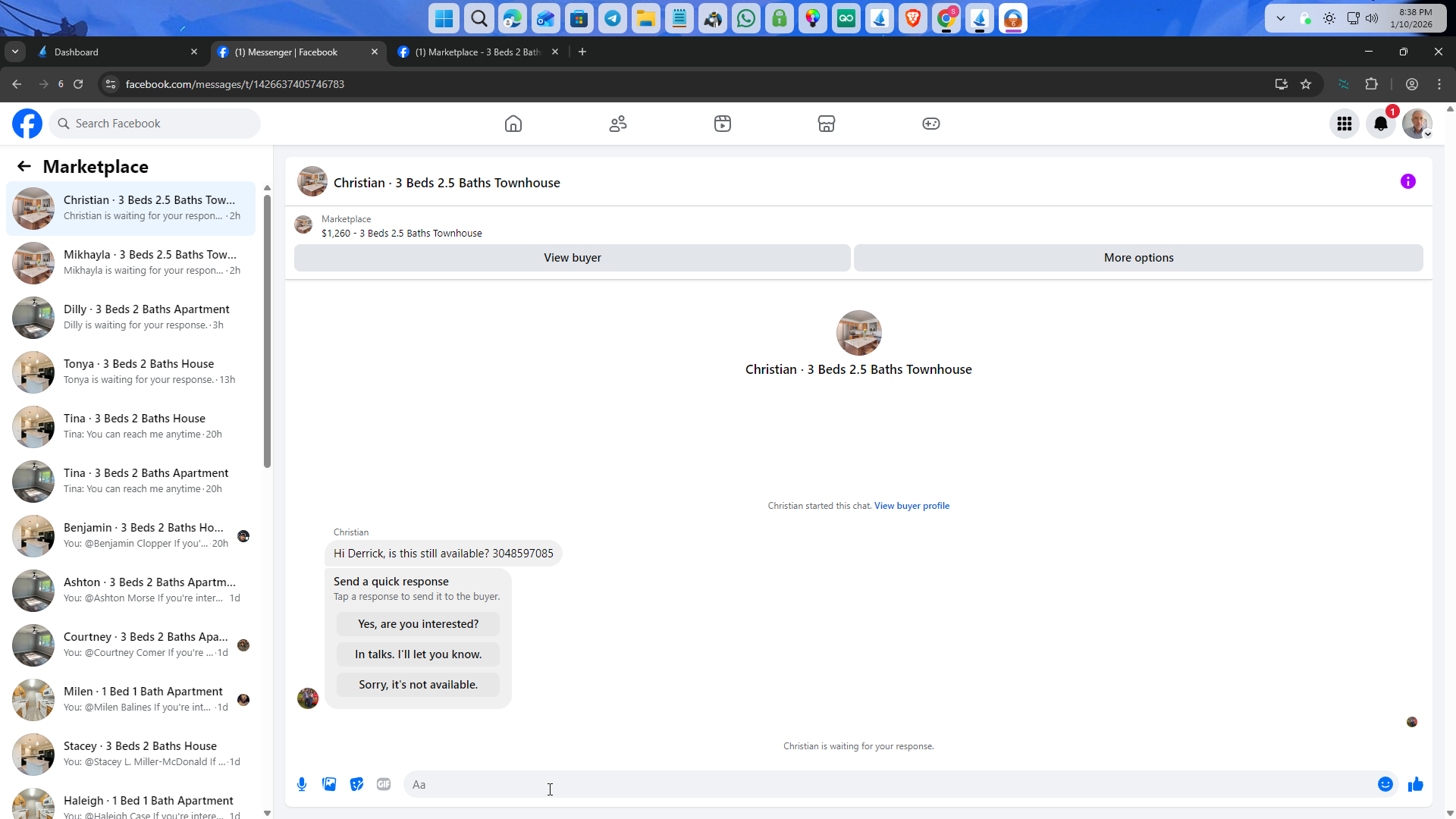Click the Aa message input field
The image size is (1456, 819).
[887, 784]
